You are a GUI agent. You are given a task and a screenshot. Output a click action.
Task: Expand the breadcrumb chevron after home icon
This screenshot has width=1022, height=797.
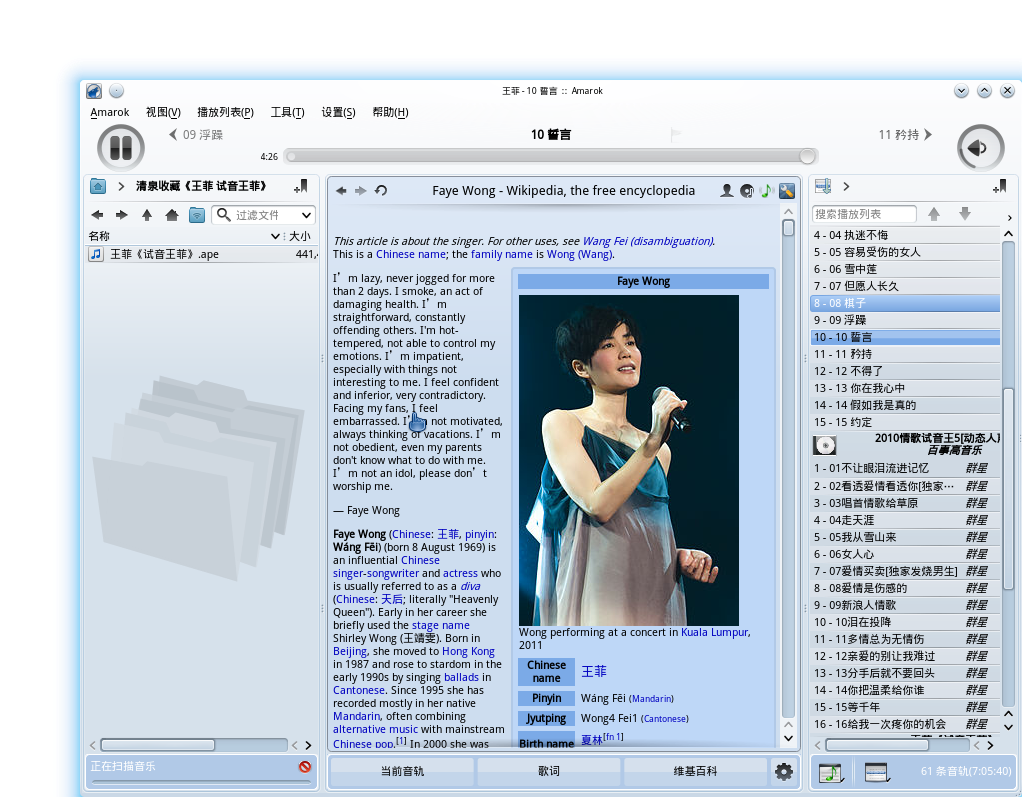coord(121,186)
